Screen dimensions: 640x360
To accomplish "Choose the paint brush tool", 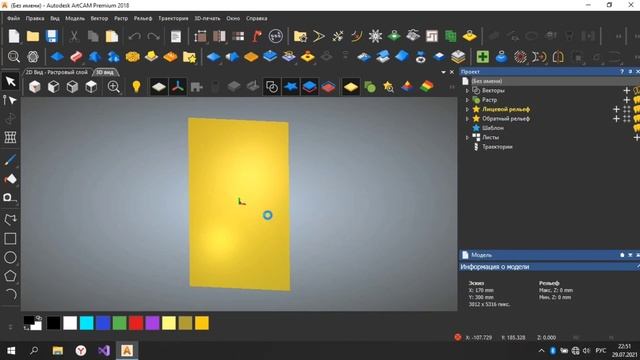I will [10, 160].
